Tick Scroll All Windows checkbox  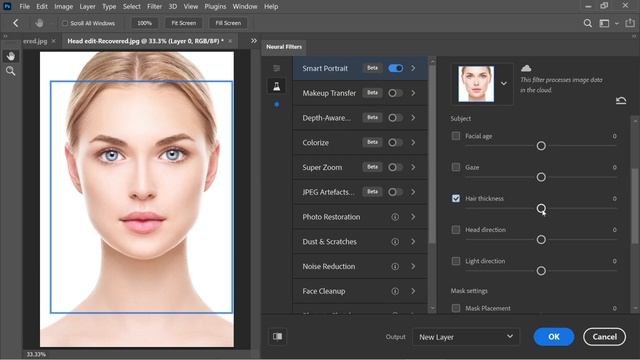[x=65, y=23]
